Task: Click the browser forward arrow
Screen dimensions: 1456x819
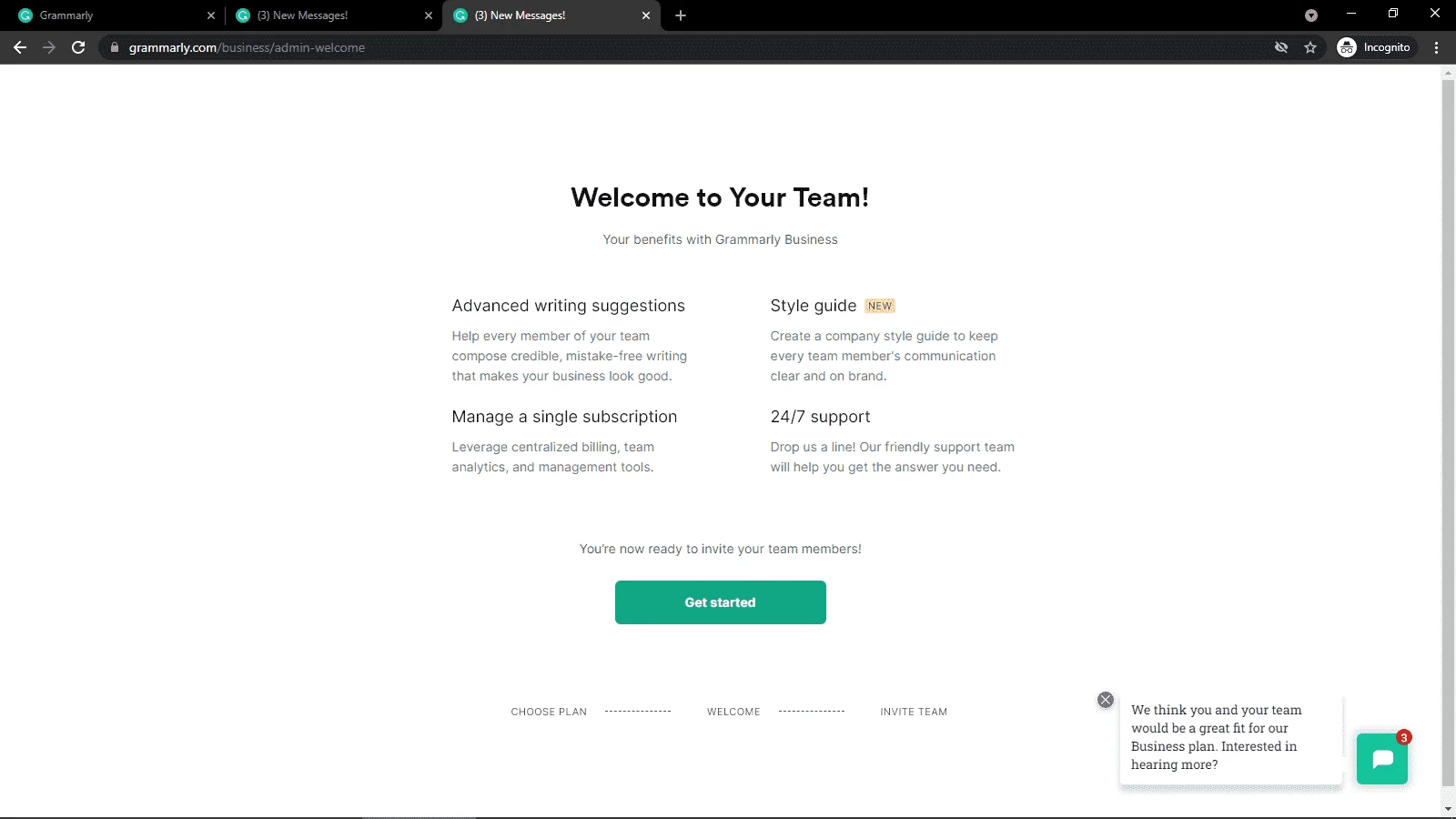Action: pos(49,47)
